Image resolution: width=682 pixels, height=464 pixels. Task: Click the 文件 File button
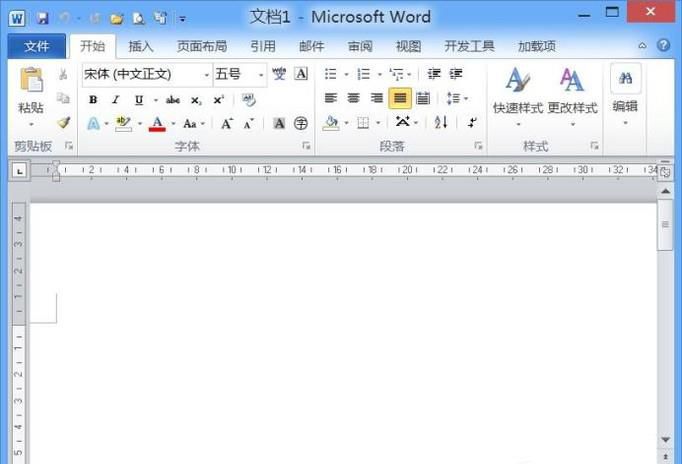(x=37, y=46)
